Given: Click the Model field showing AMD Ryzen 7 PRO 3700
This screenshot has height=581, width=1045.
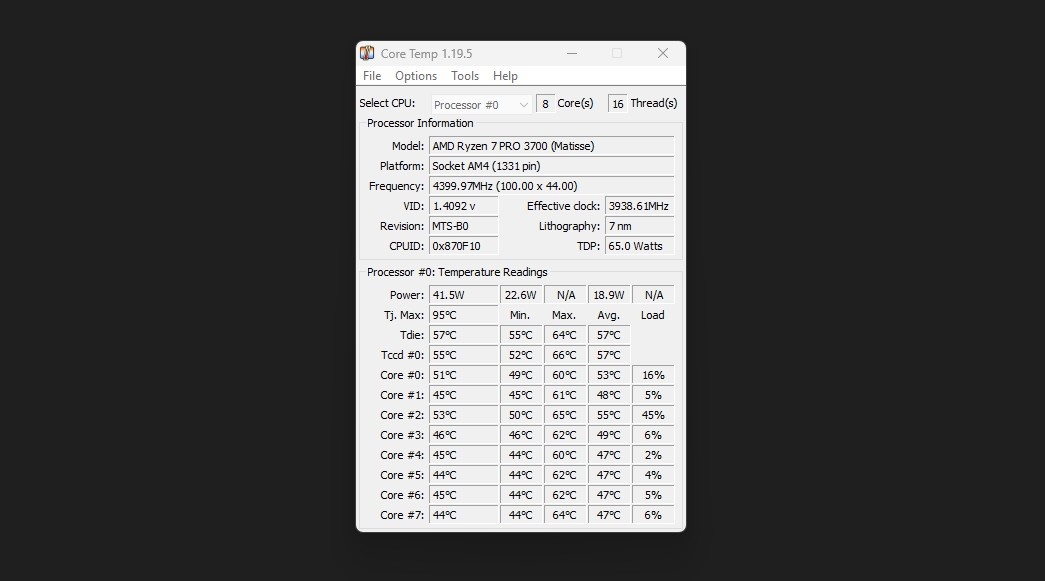Looking at the screenshot, I should [550, 145].
